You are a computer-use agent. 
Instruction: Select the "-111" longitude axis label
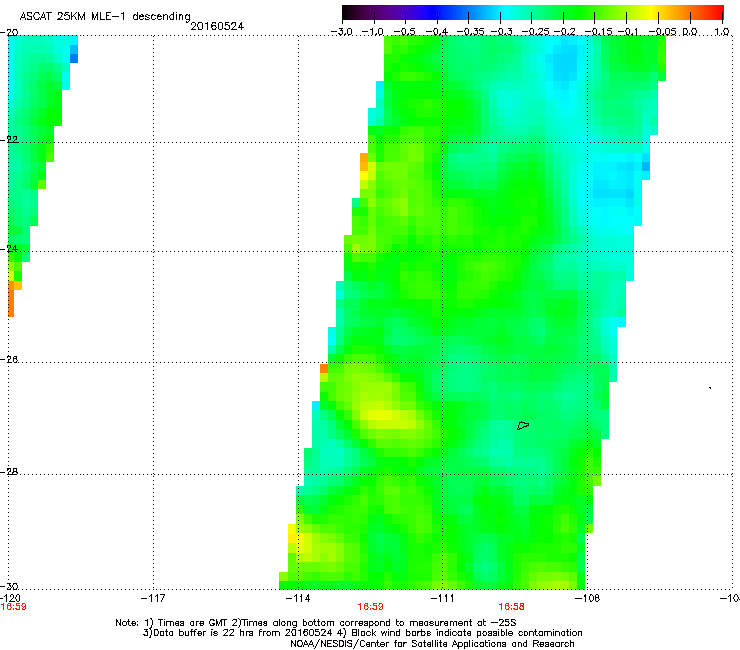(442, 598)
